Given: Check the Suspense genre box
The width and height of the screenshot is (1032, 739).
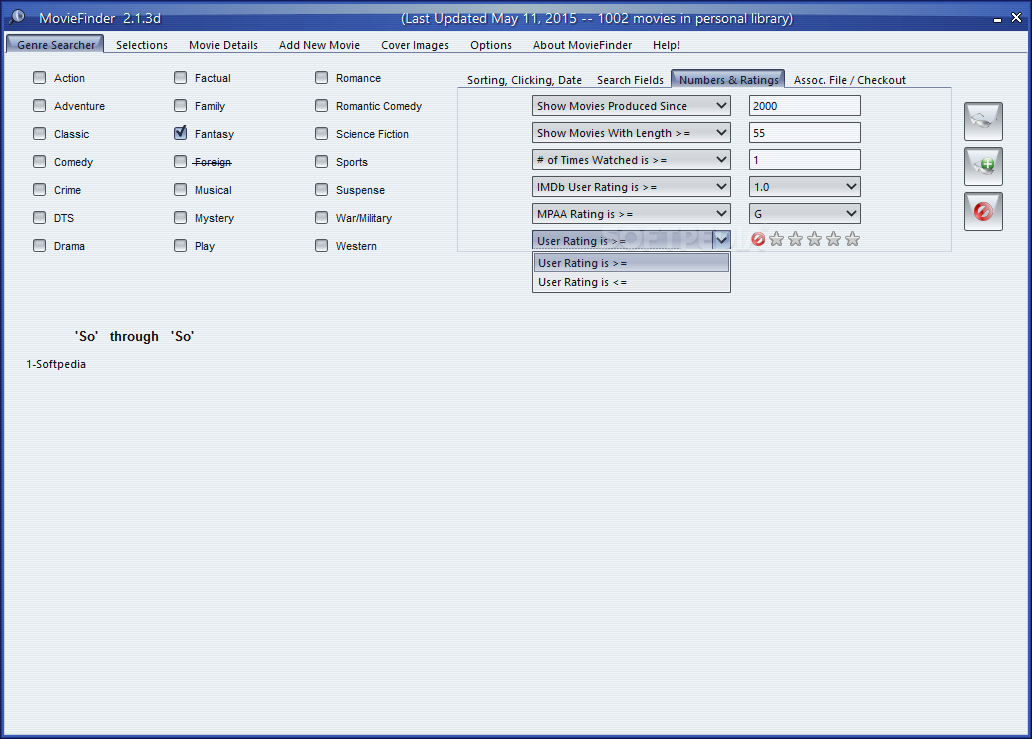Looking at the screenshot, I should [x=321, y=190].
